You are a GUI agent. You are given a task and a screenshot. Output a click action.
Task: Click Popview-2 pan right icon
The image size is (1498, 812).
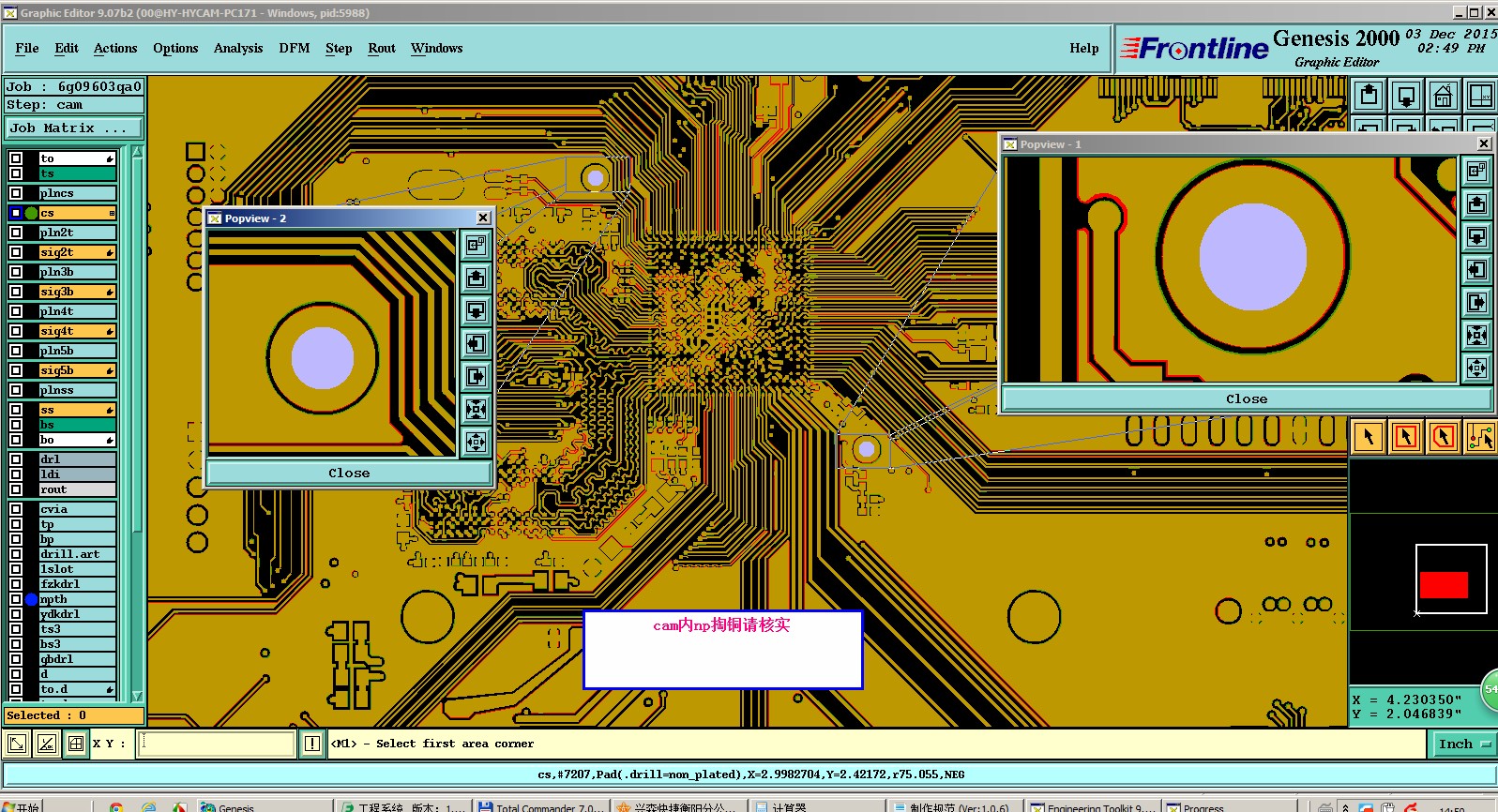click(477, 376)
